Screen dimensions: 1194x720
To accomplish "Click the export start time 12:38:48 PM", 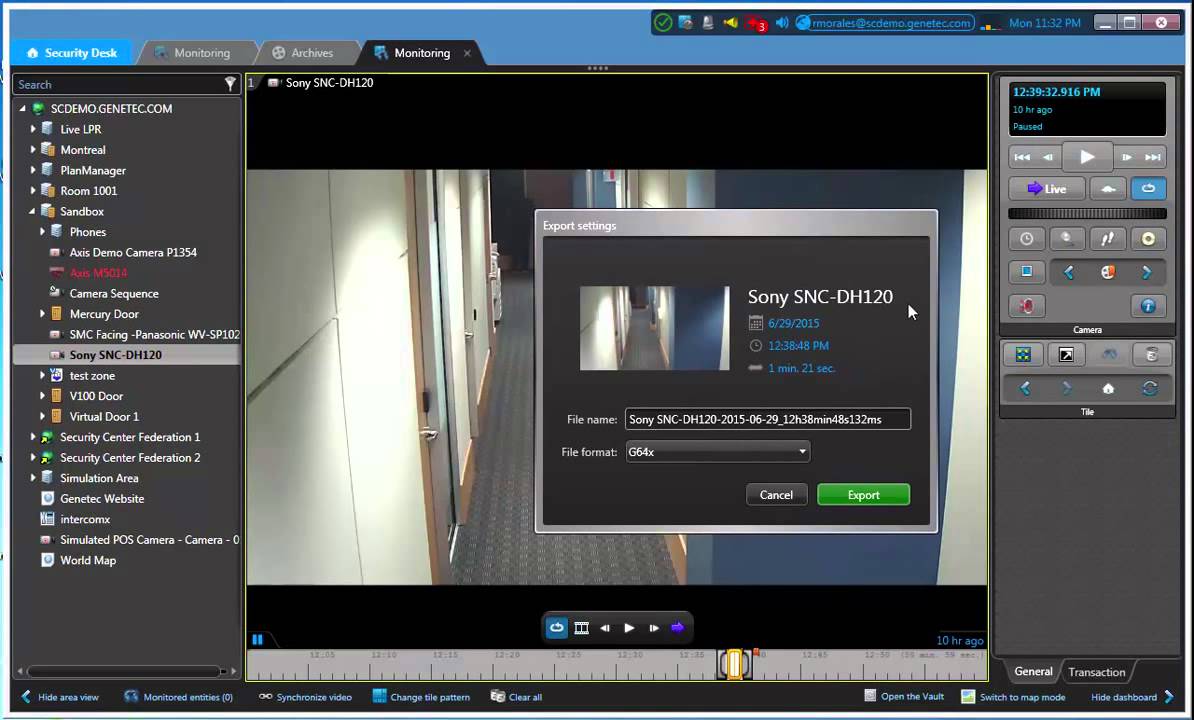I will 798,346.
